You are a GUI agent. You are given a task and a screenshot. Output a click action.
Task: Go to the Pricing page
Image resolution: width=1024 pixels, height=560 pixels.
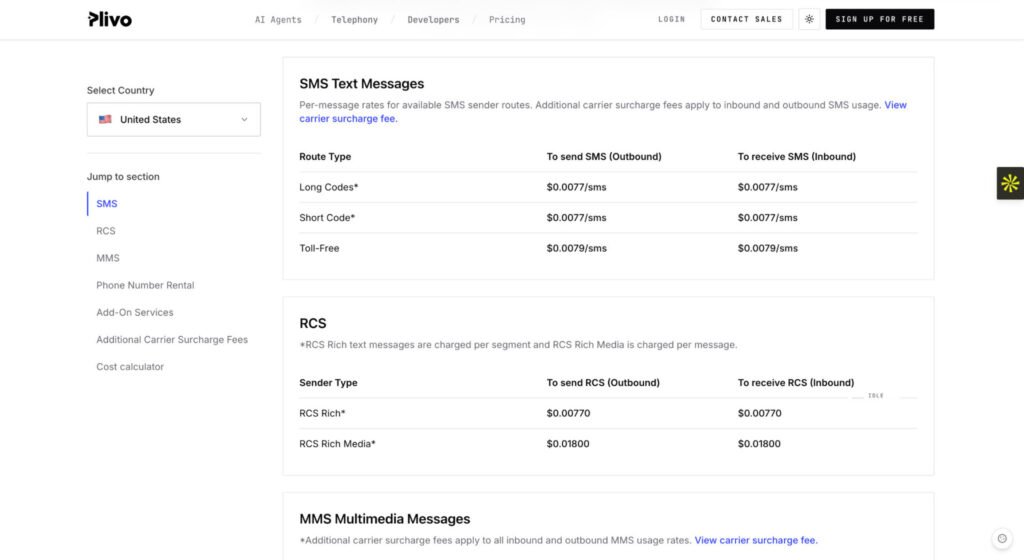(x=507, y=20)
